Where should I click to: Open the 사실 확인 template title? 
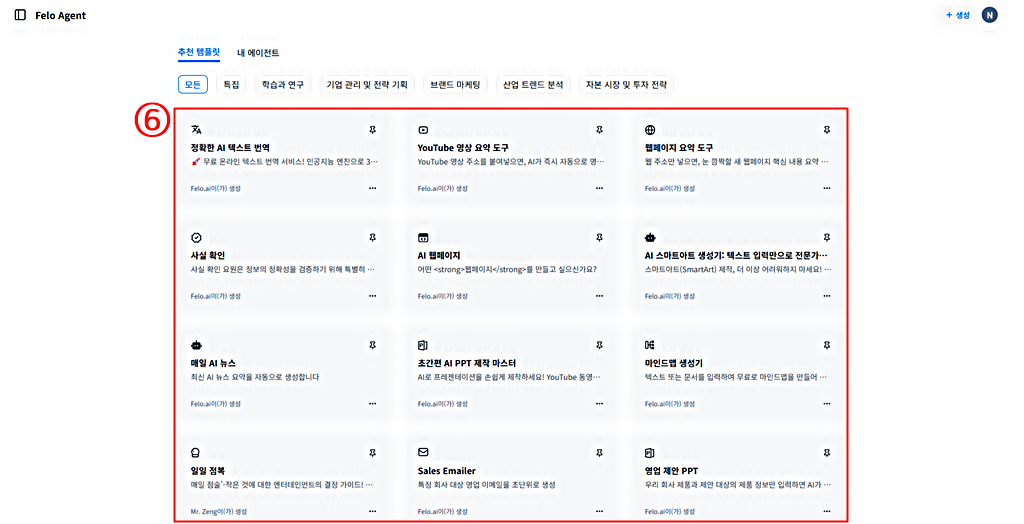pos(208,255)
